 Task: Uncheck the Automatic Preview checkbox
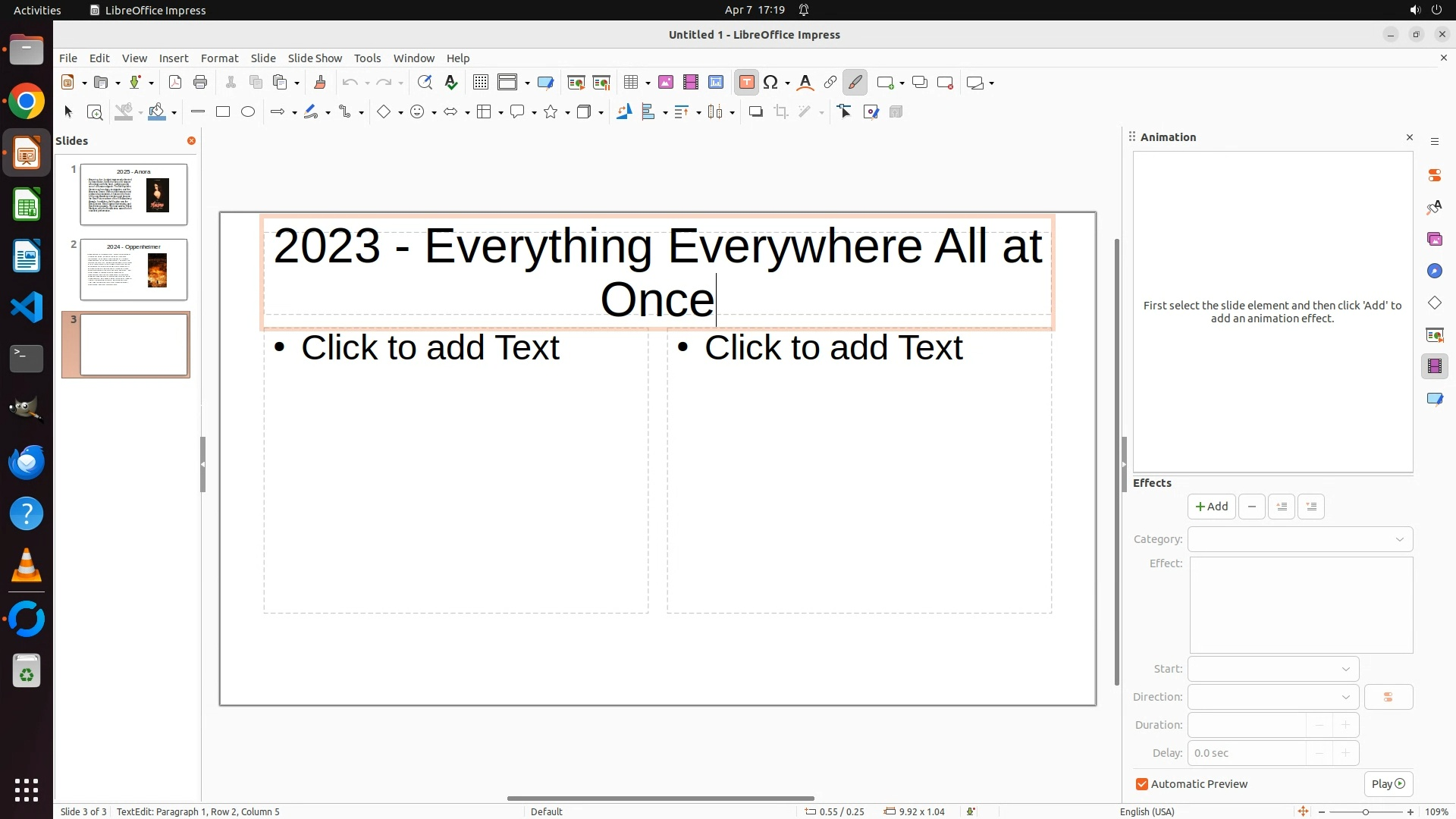click(1142, 784)
